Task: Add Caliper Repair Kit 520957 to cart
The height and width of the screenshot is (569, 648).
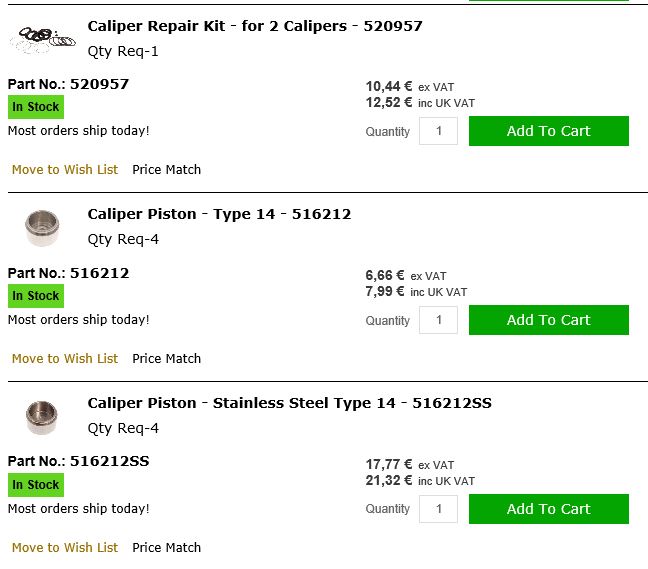Action: (548, 131)
